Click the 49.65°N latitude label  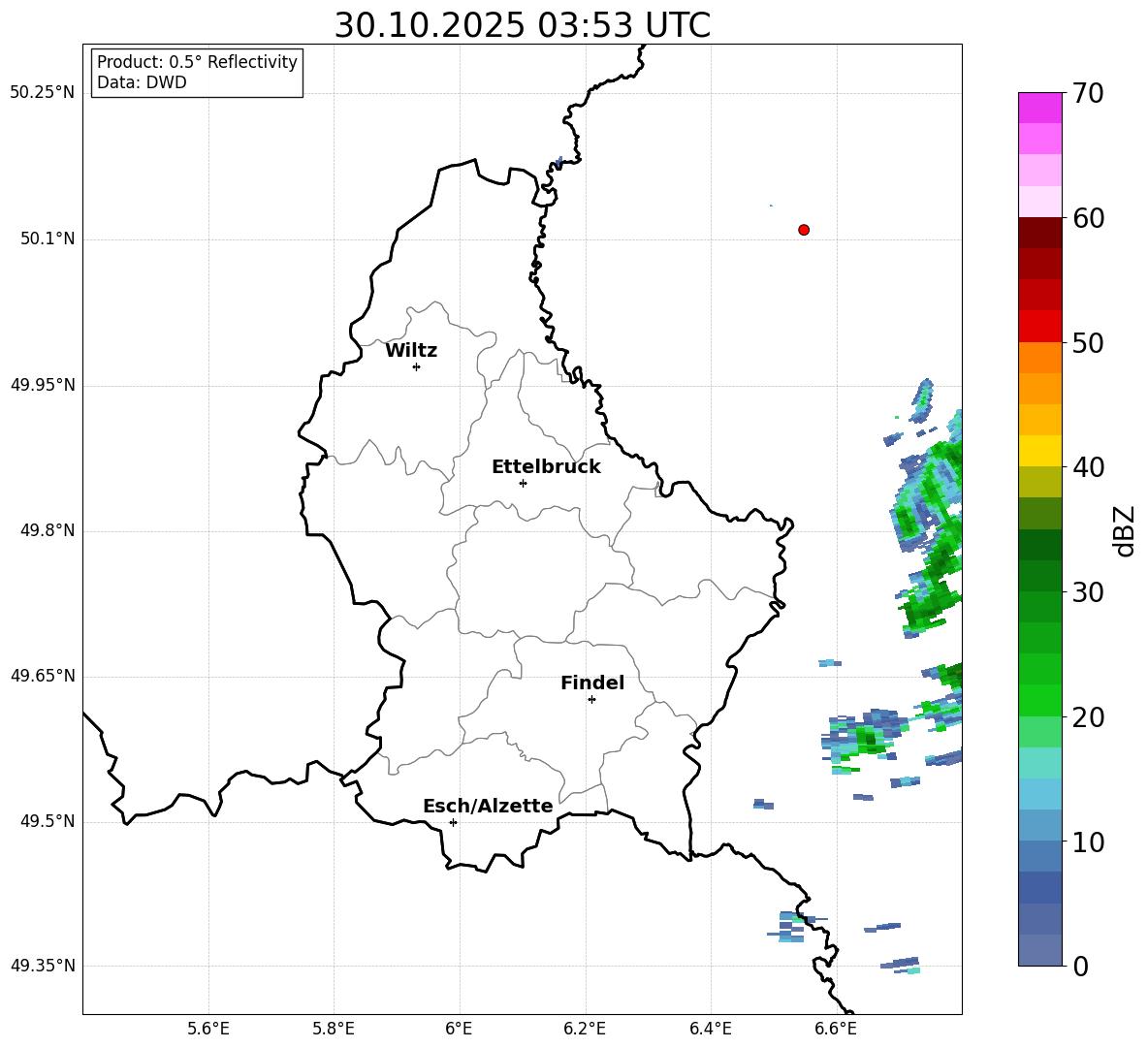(x=43, y=676)
